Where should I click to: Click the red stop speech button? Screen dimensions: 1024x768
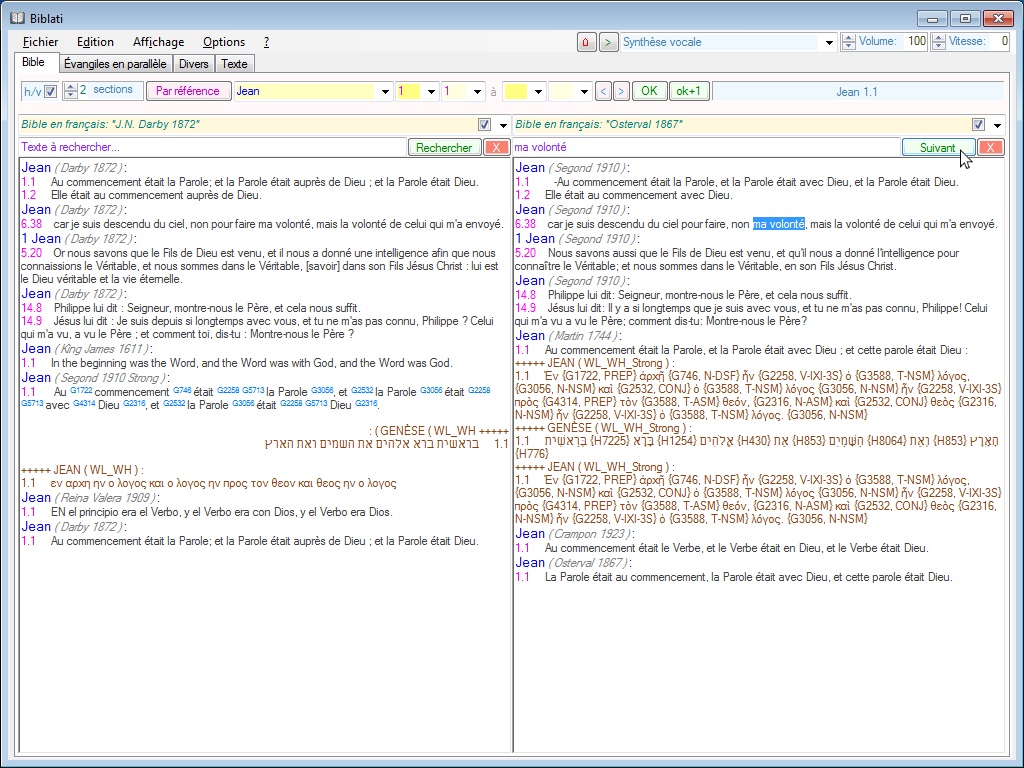pos(587,42)
